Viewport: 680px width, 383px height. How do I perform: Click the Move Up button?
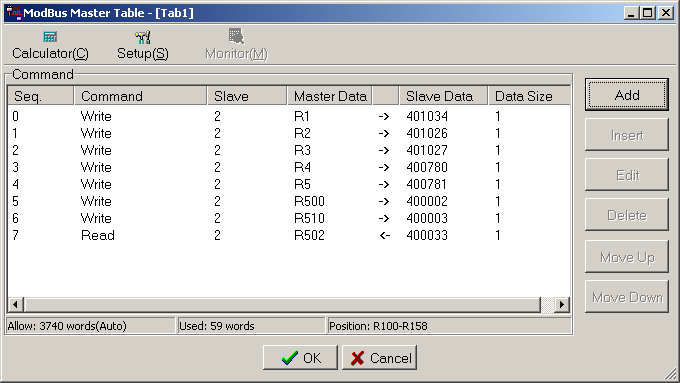point(627,257)
